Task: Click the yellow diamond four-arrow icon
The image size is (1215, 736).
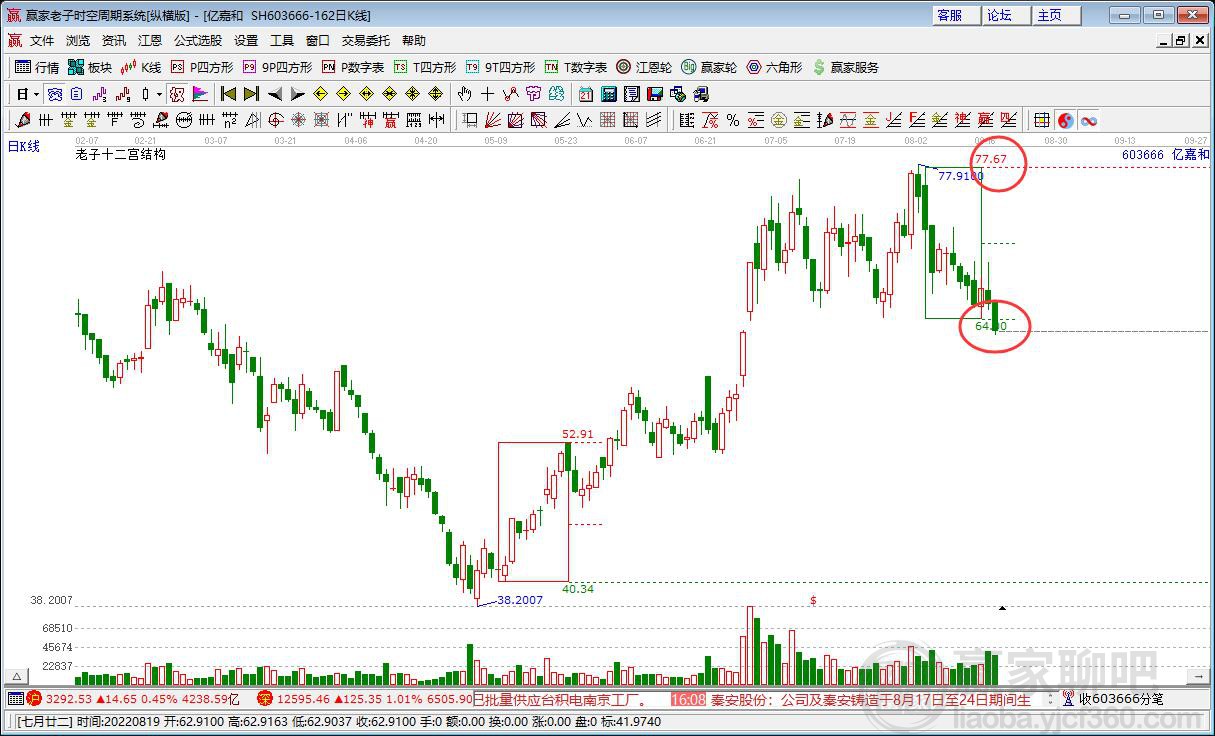Action: 435,94
